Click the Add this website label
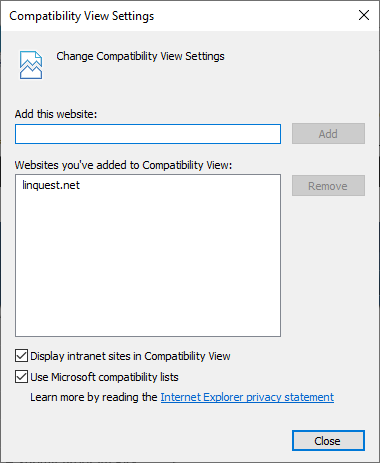The width and height of the screenshot is (388, 467). tap(56, 114)
